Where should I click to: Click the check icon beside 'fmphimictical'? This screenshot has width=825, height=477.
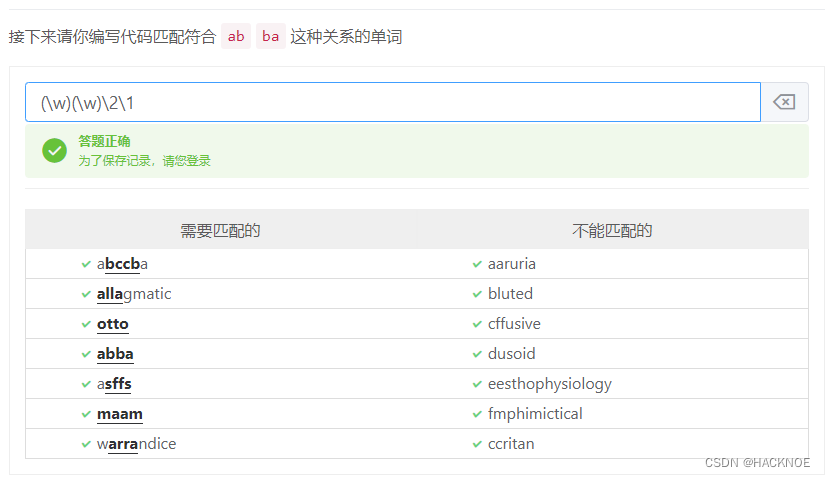[x=477, y=414]
